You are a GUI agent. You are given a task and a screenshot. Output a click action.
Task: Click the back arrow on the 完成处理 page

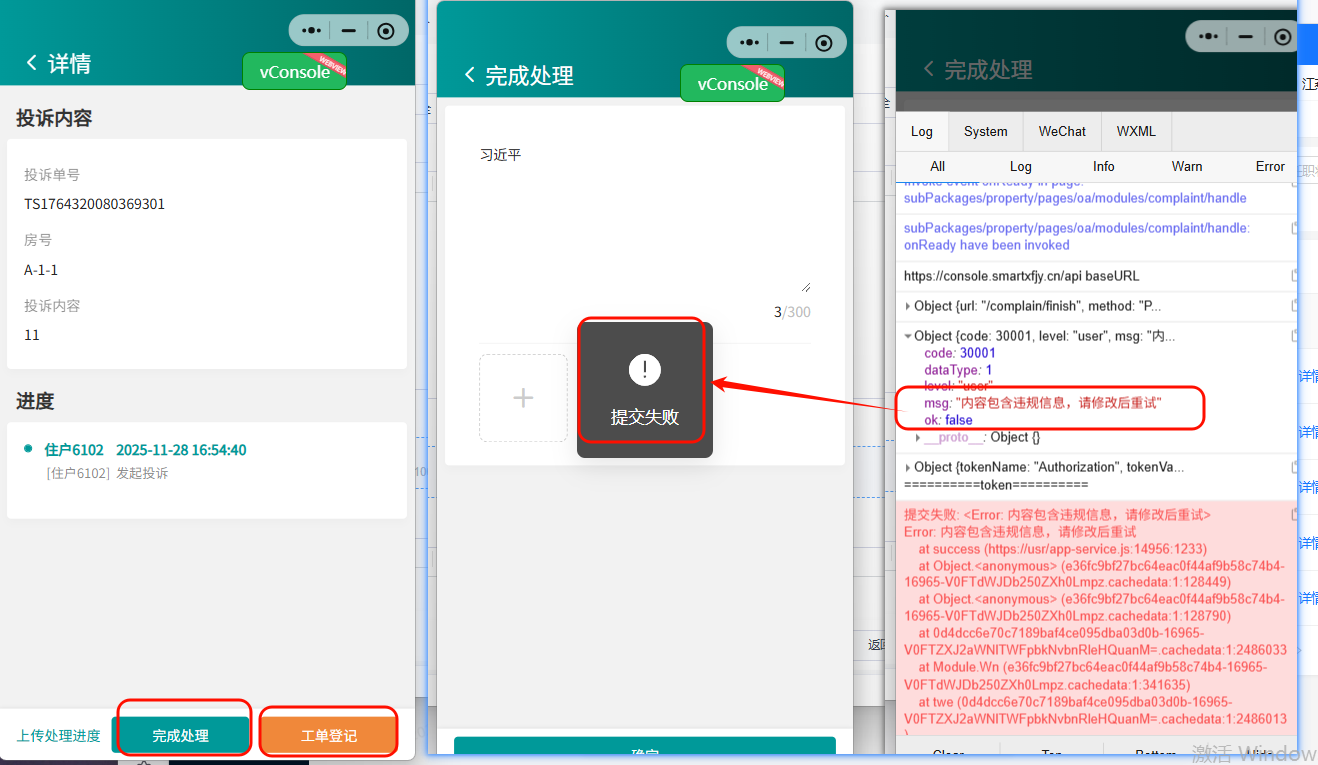click(469, 74)
